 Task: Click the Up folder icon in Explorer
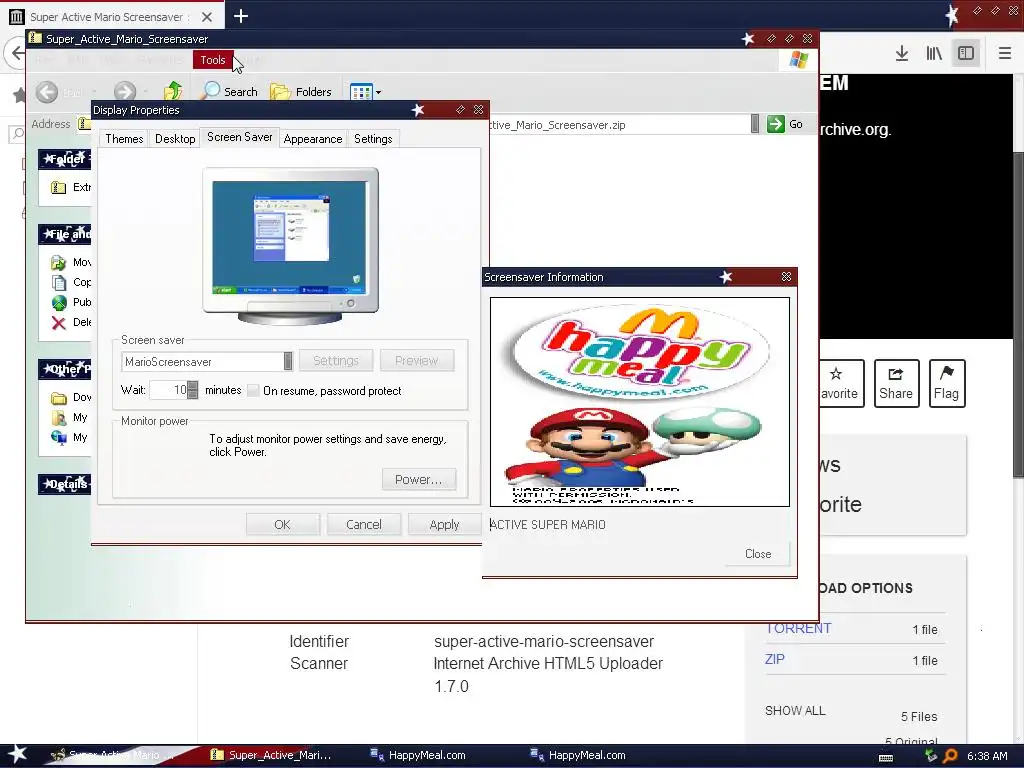pos(173,91)
